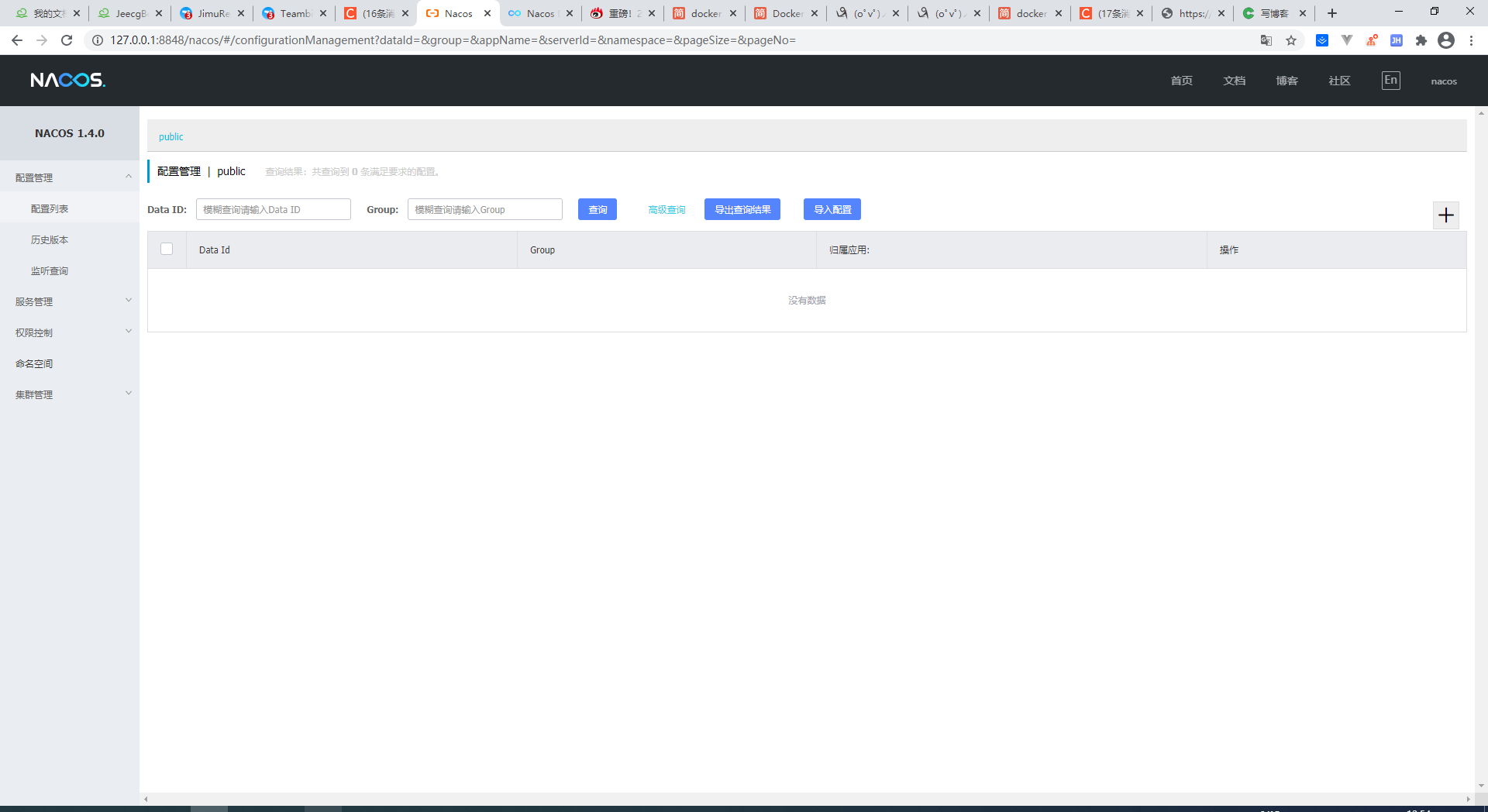This screenshot has width=1488, height=812.
Task: Open 首页 in the top navigation
Action: click(1182, 81)
